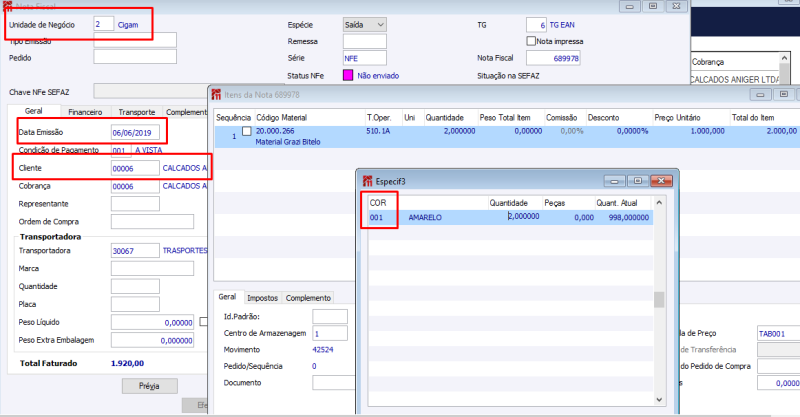Open Complemento tab in Itens da Nota
This screenshot has height=417, width=800.
point(308,298)
